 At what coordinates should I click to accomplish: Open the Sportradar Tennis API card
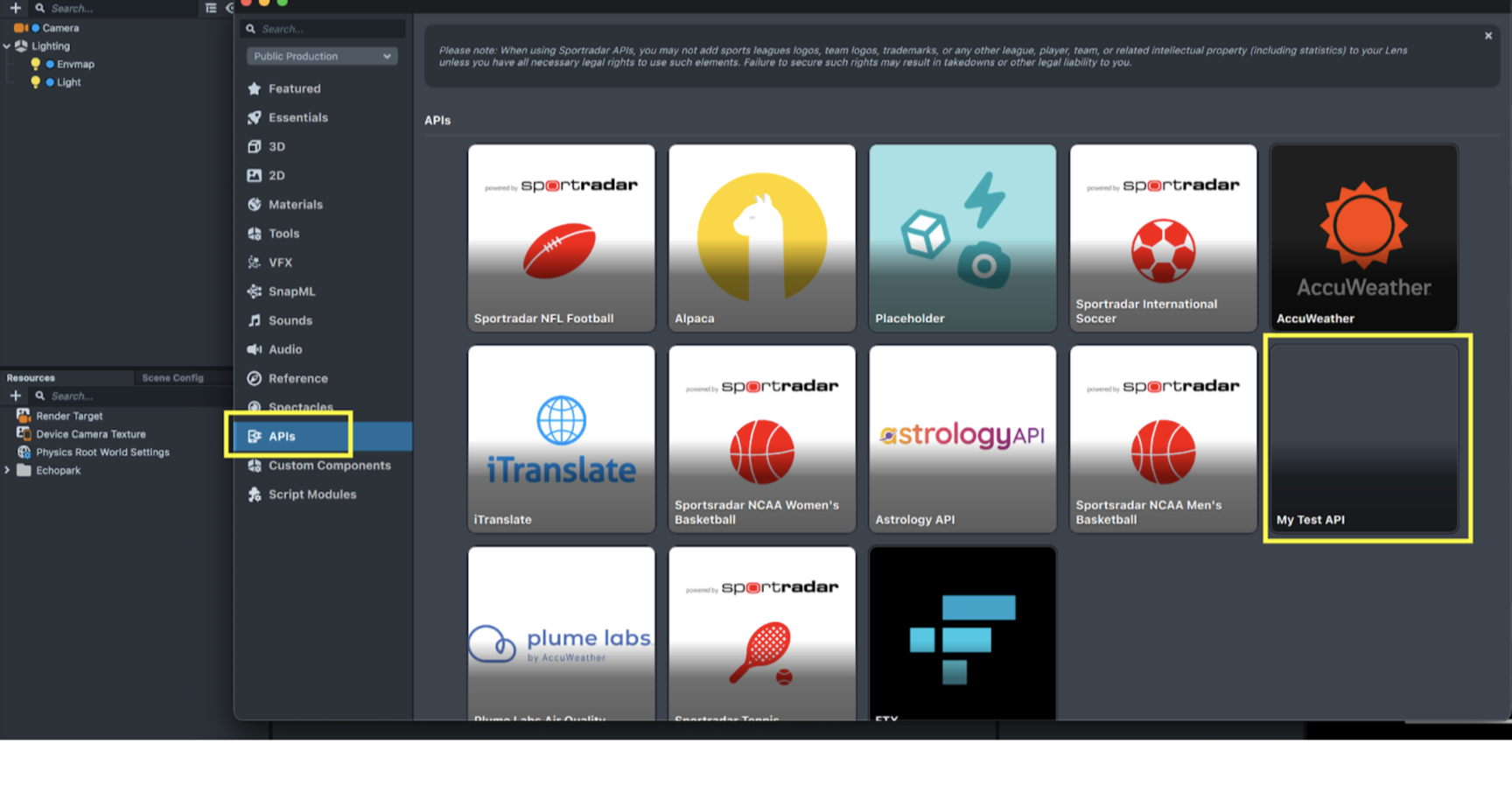coord(761,634)
